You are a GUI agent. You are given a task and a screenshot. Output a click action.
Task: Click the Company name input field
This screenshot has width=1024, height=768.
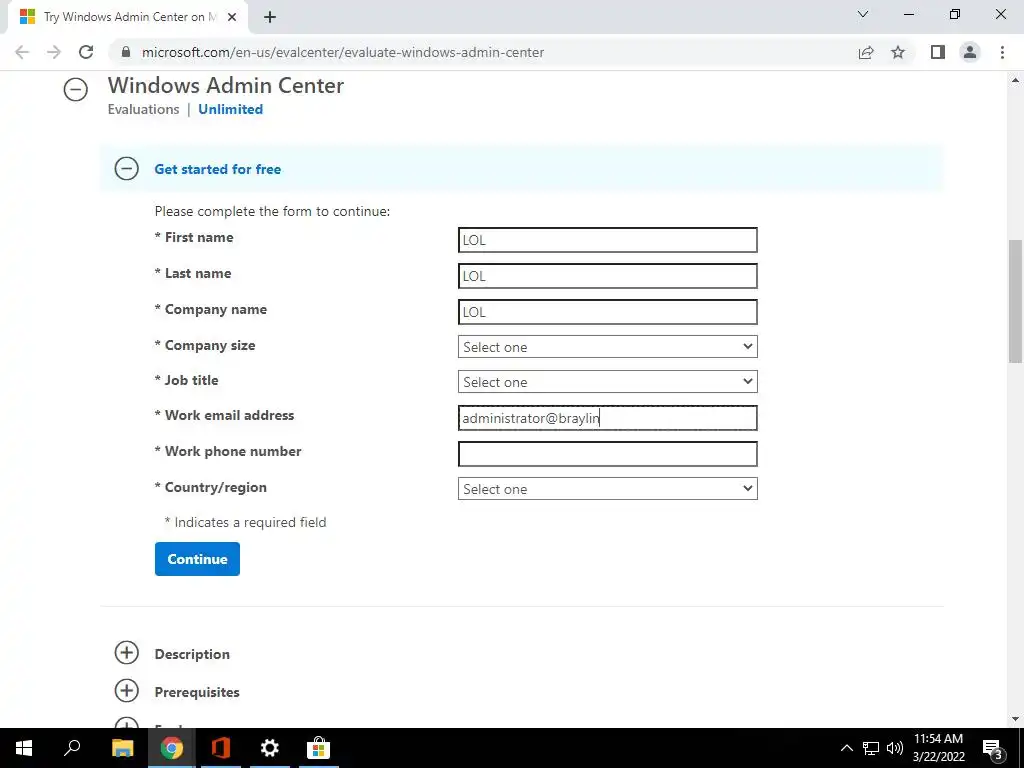(607, 312)
